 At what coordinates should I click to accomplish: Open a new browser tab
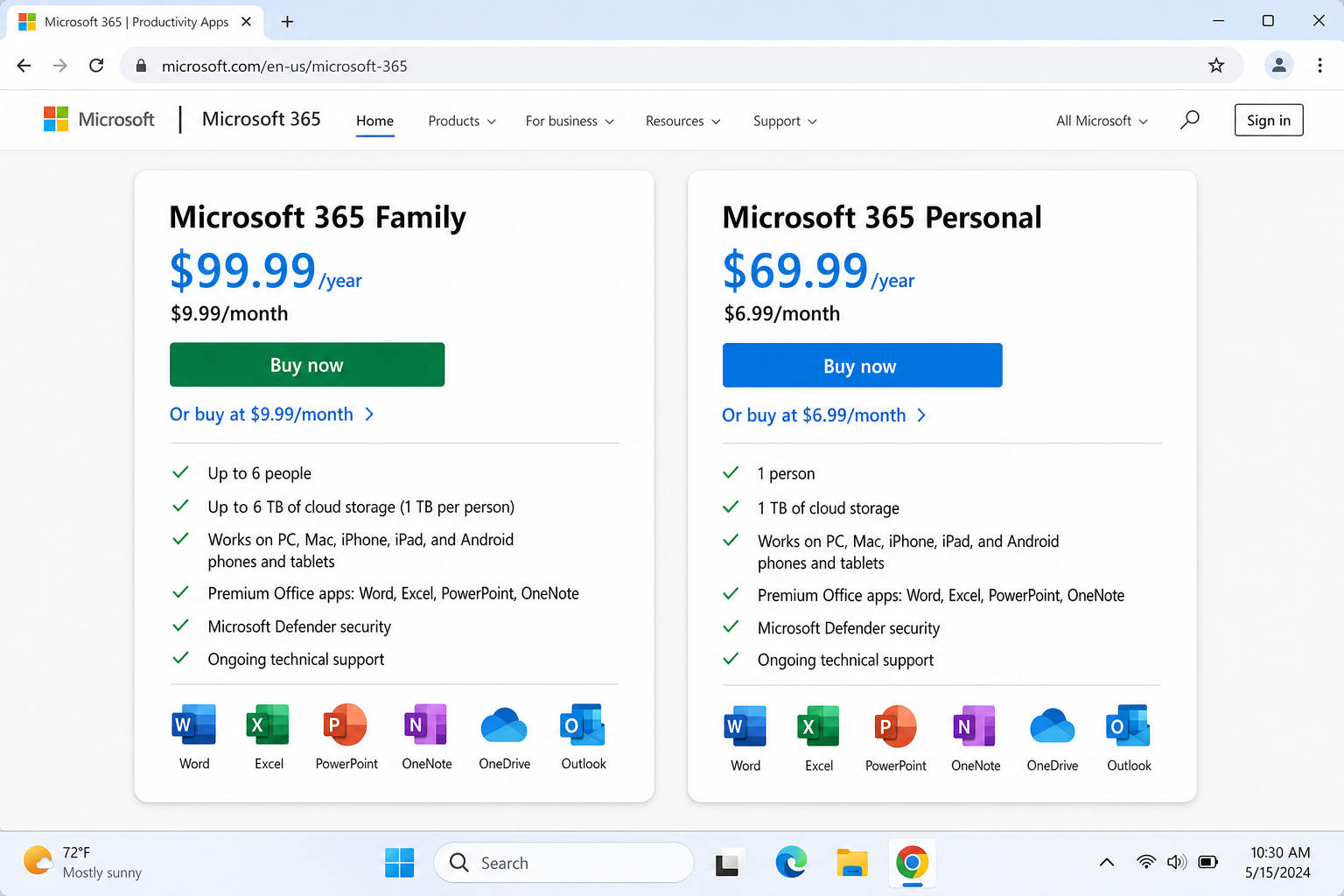click(287, 22)
